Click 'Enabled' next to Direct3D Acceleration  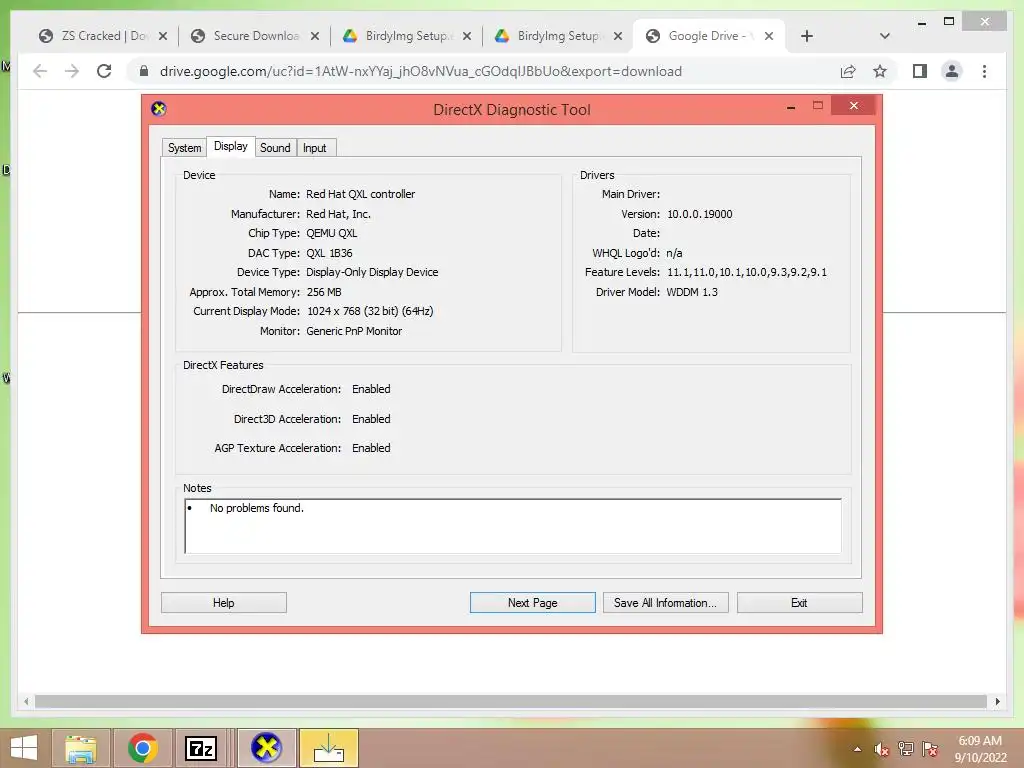tap(371, 419)
